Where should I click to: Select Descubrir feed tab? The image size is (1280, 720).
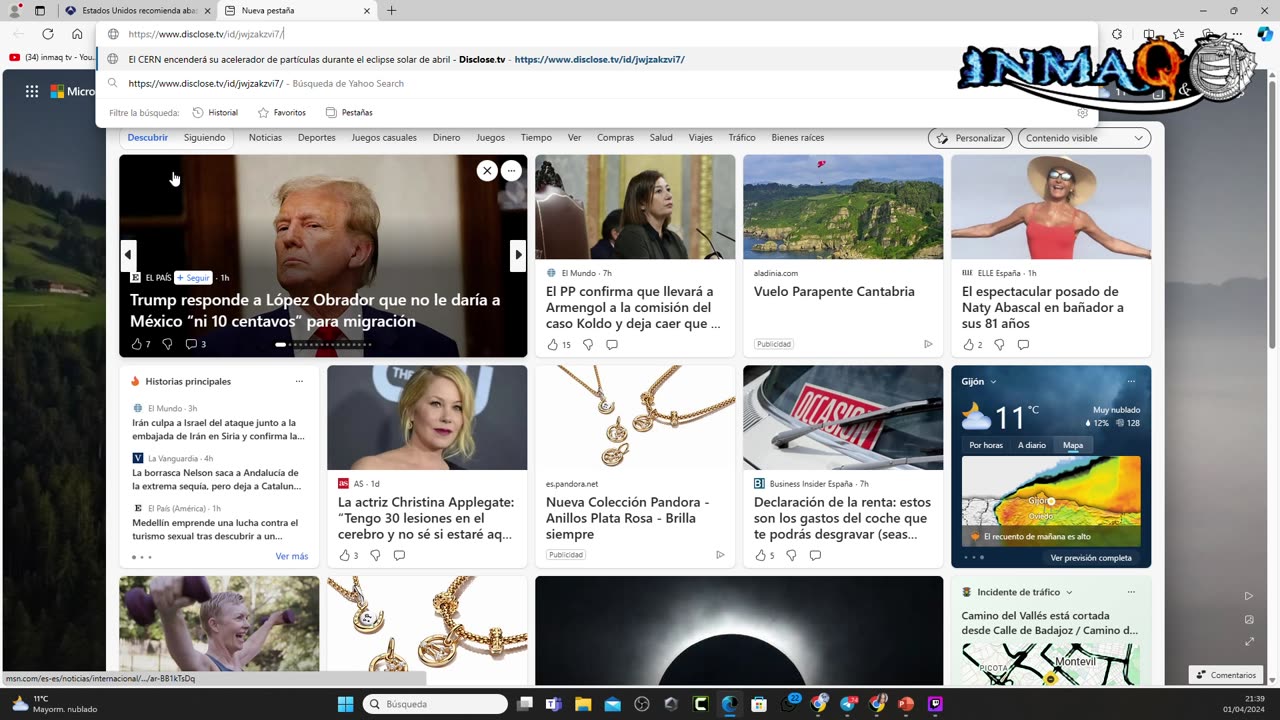[148, 137]
